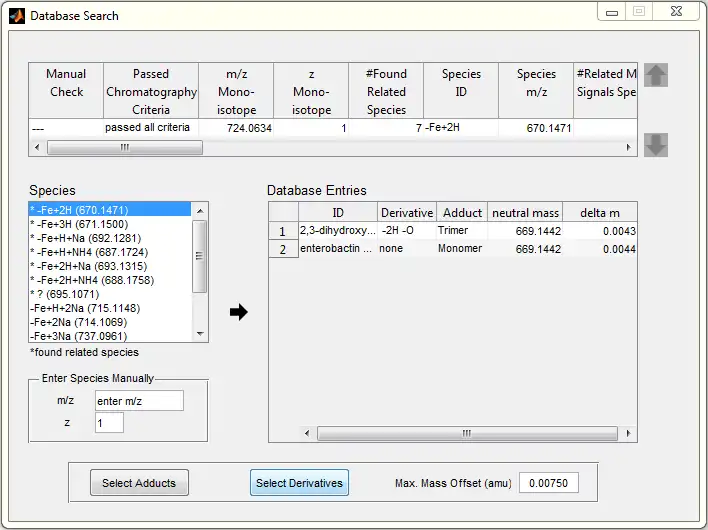Open the Select Adducts dialog
Screen dimensions: 708x530
(139, 483)
